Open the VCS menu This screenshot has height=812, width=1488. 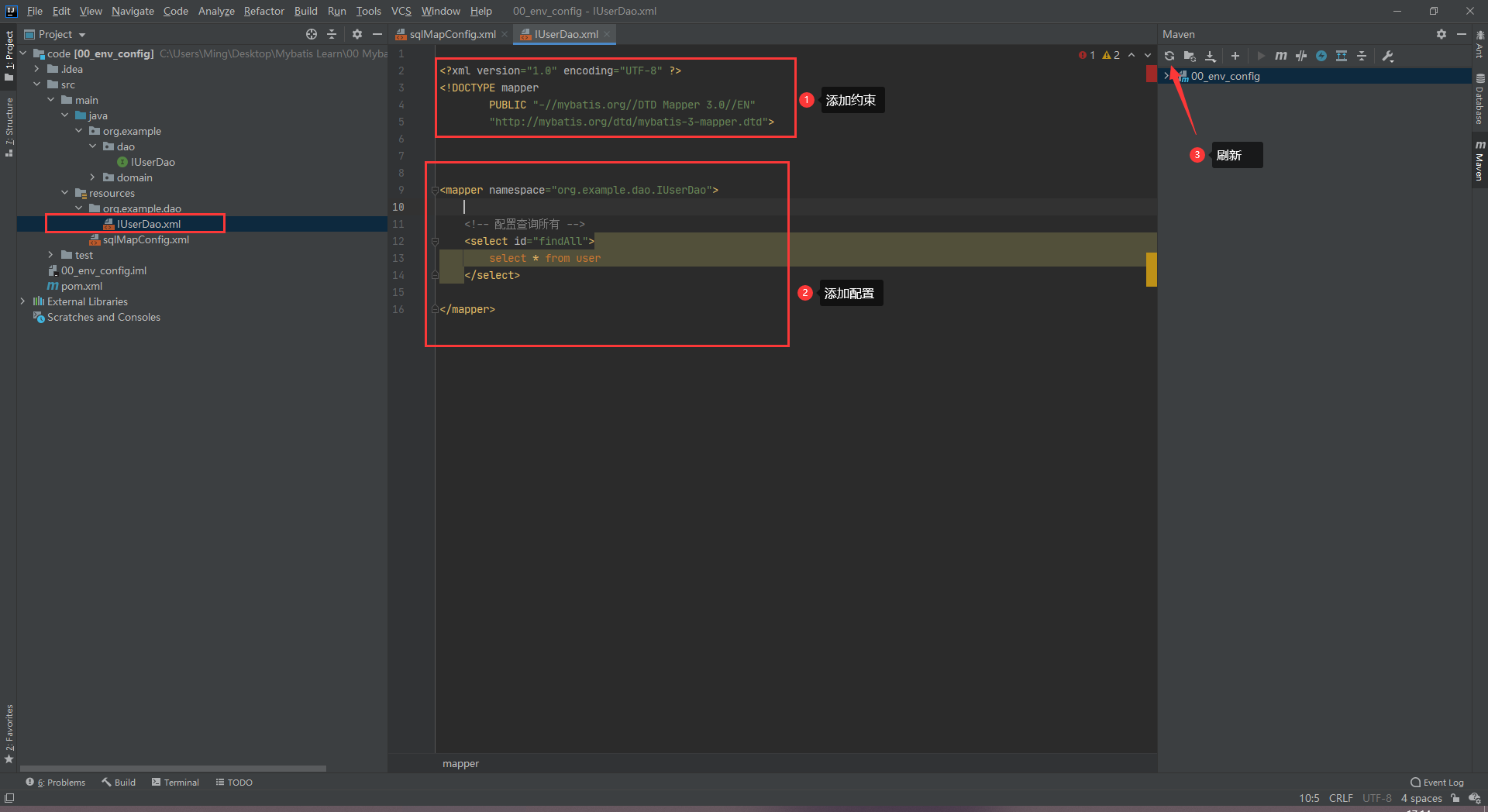401,11
